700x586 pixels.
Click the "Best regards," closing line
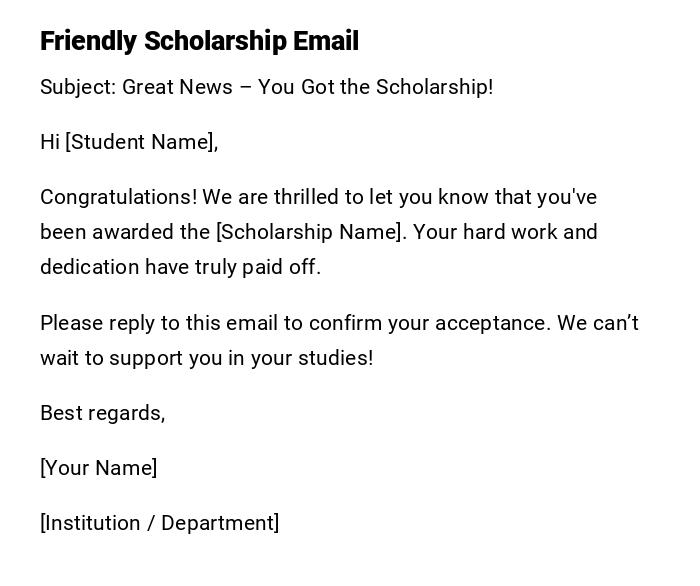(102, 413)
